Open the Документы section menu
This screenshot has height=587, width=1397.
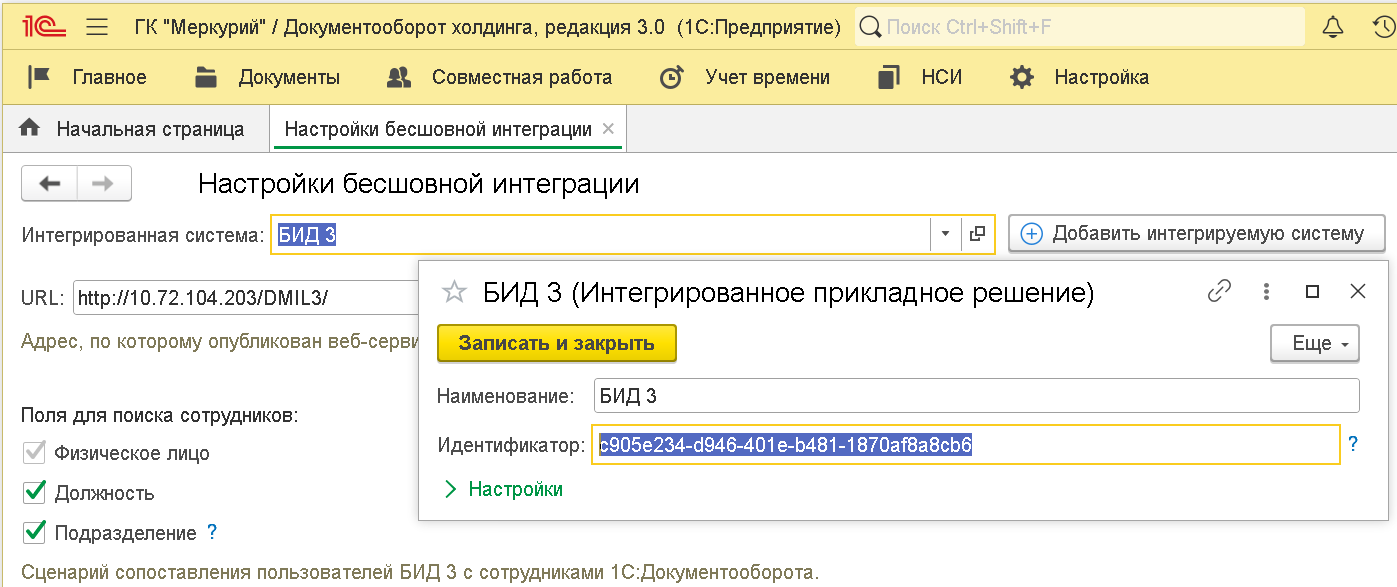(268, 77)
